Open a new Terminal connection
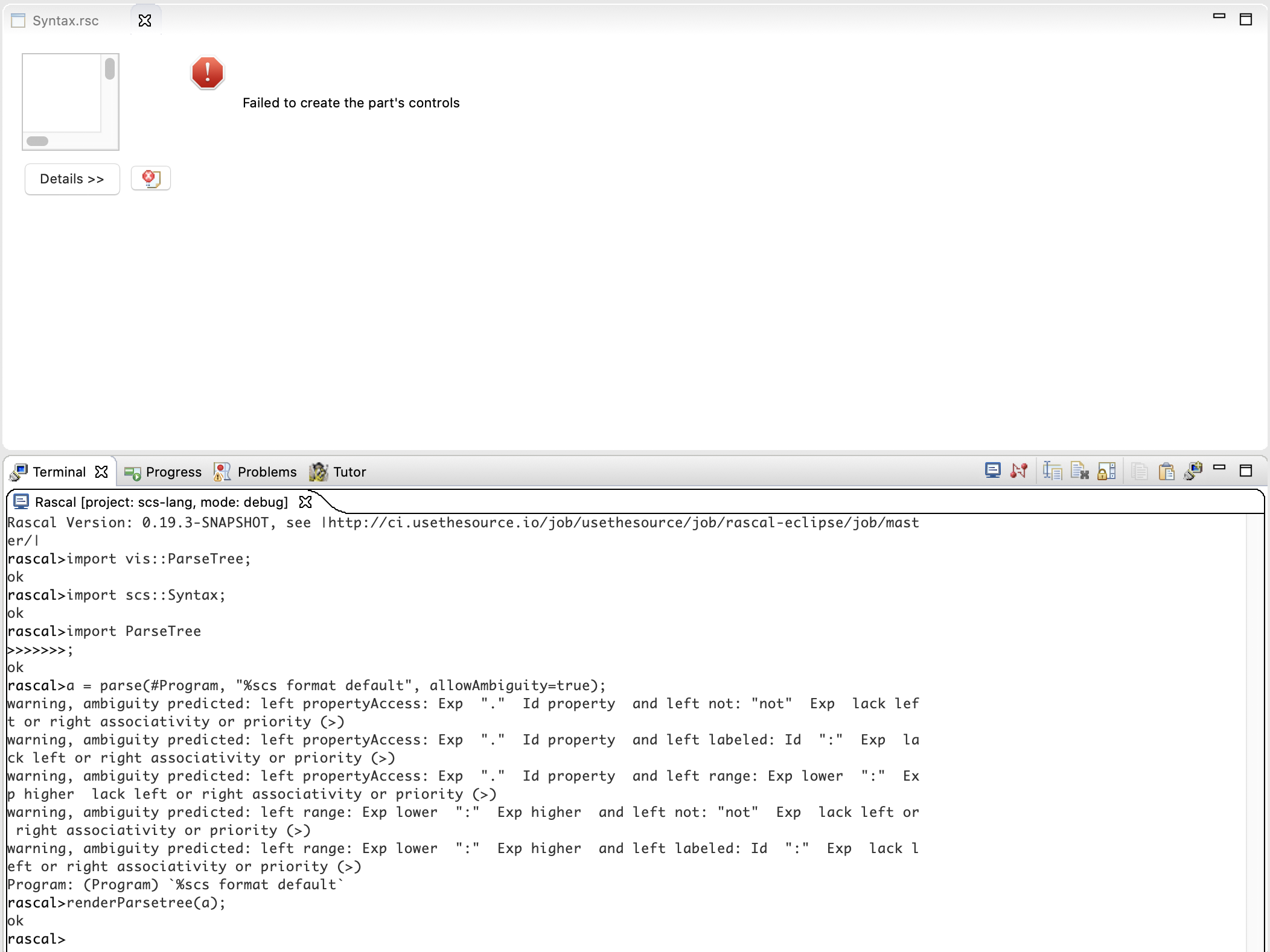 click(993, 471)
